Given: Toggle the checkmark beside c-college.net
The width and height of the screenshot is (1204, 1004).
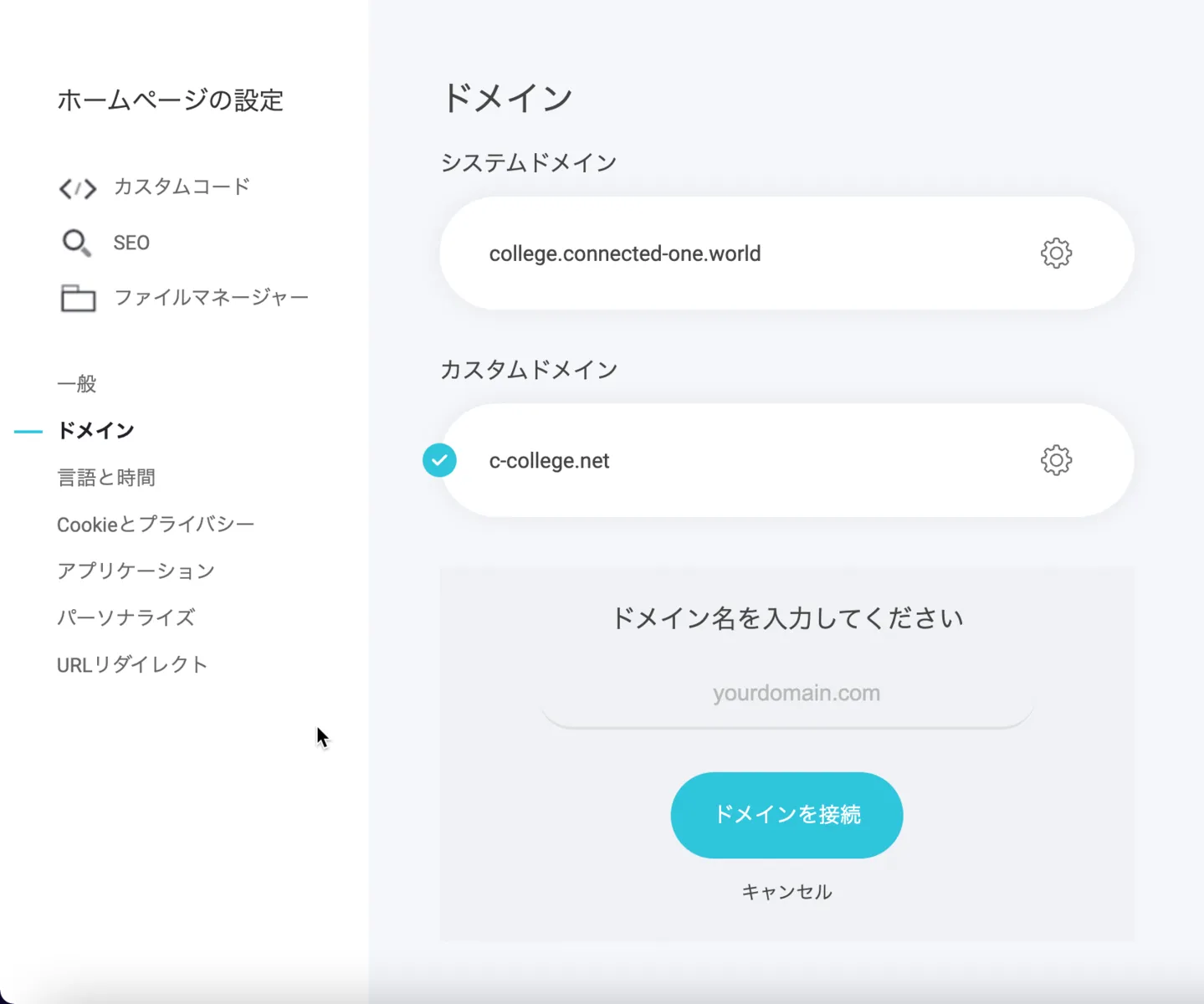Looking at the screenshot, I should click(x=439, y=460).
